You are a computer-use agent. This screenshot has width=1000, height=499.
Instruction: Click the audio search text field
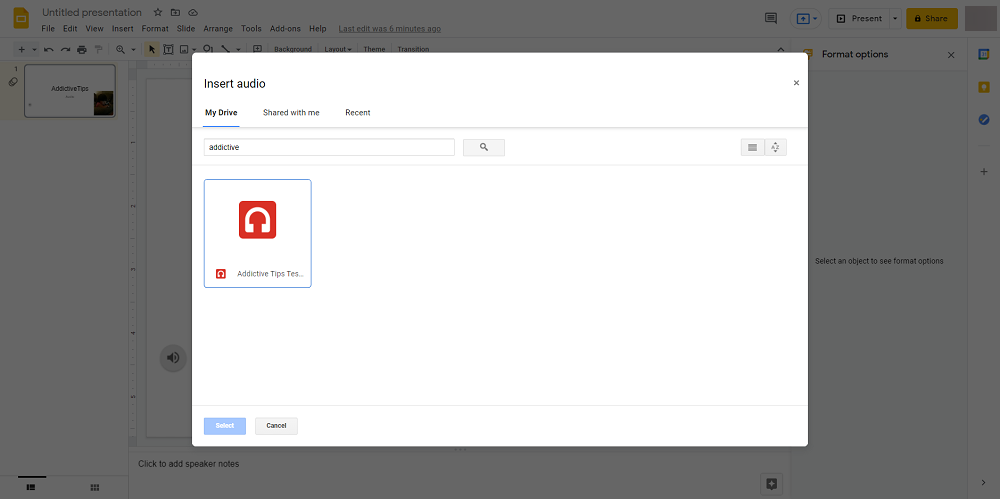click(329, 147)
